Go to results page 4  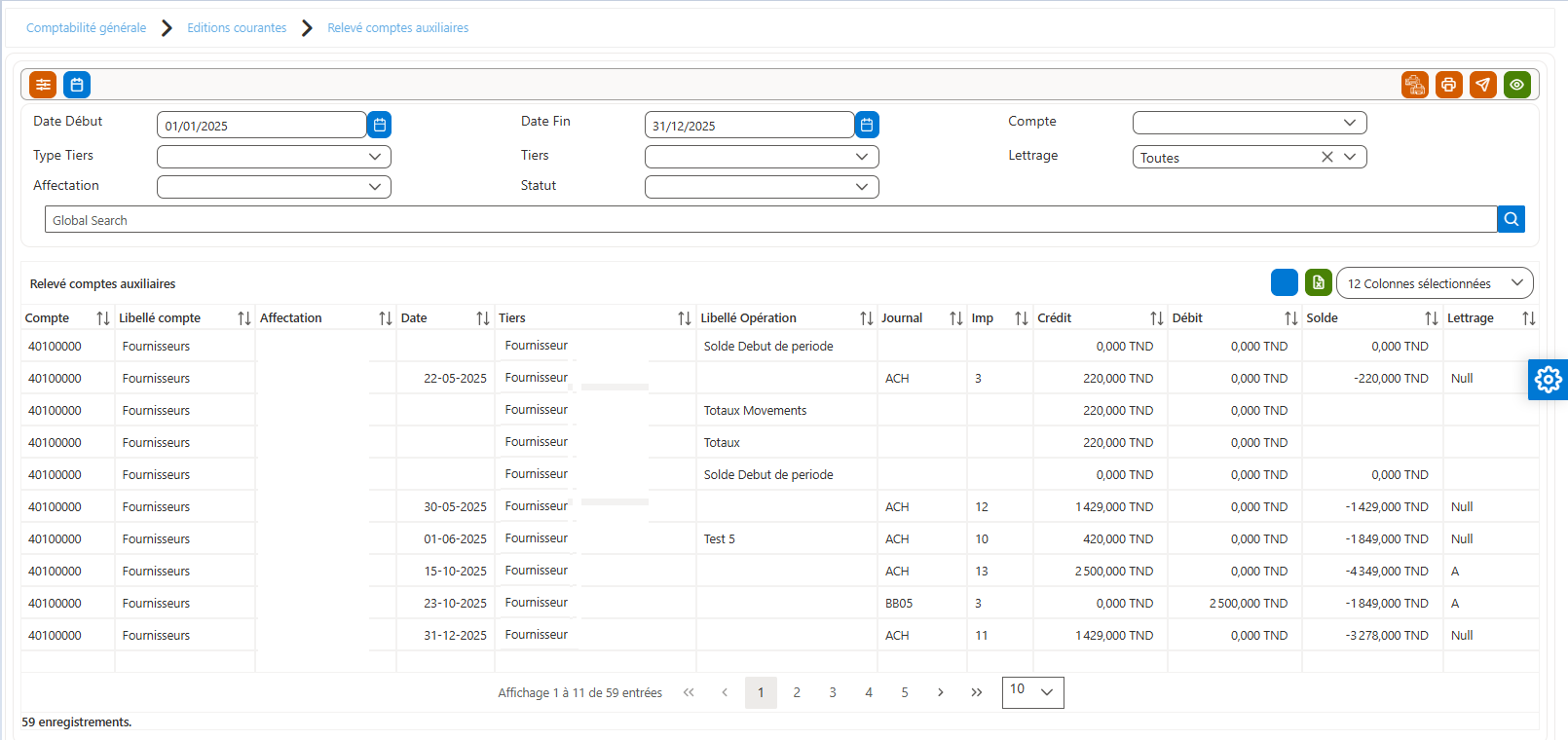[869, 692]
